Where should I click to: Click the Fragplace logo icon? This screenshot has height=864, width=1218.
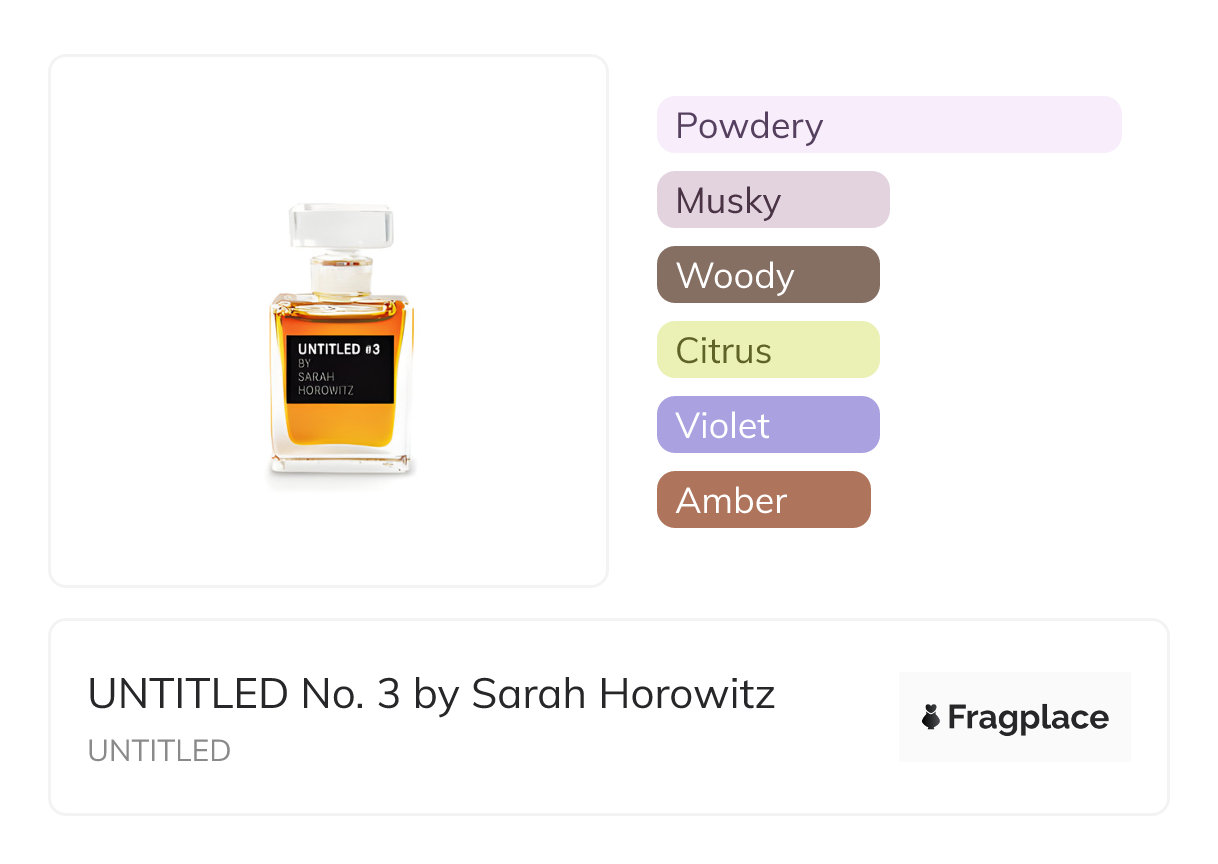coord(931,717)
